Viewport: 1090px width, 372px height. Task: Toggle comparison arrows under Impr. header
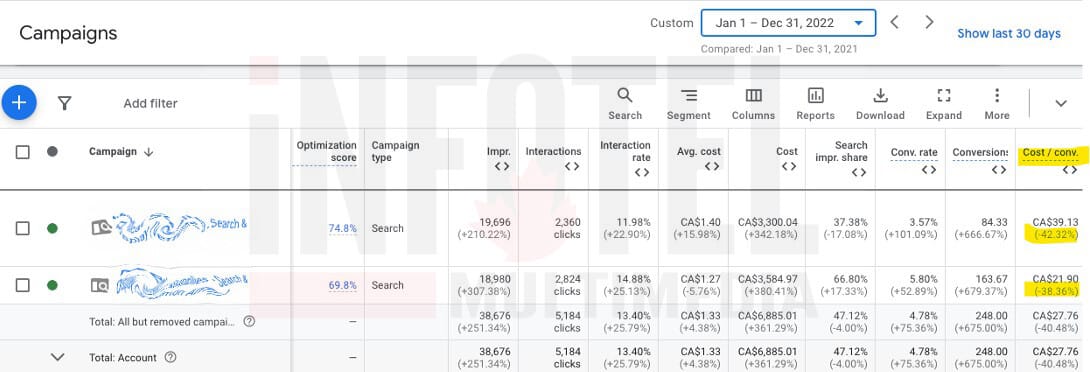click(502, 166)
